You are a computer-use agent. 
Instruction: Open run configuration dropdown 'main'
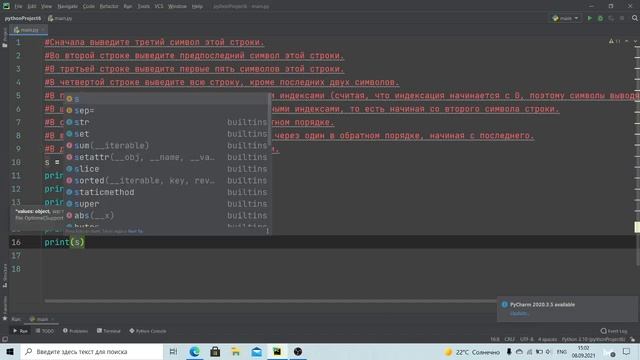565,18
